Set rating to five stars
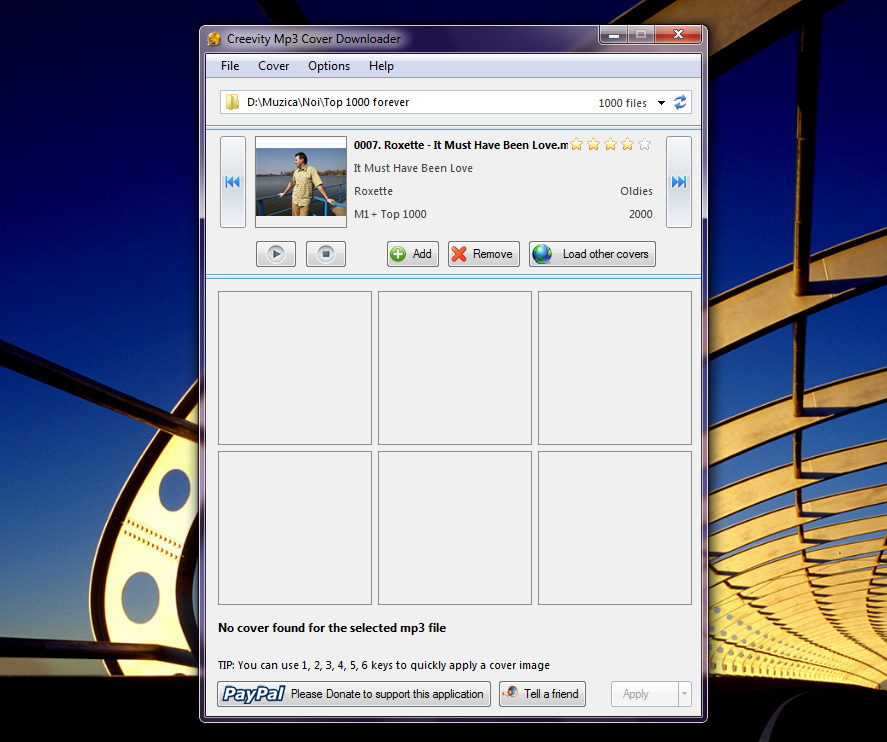 pyautogui.click(x=644, y=145)
